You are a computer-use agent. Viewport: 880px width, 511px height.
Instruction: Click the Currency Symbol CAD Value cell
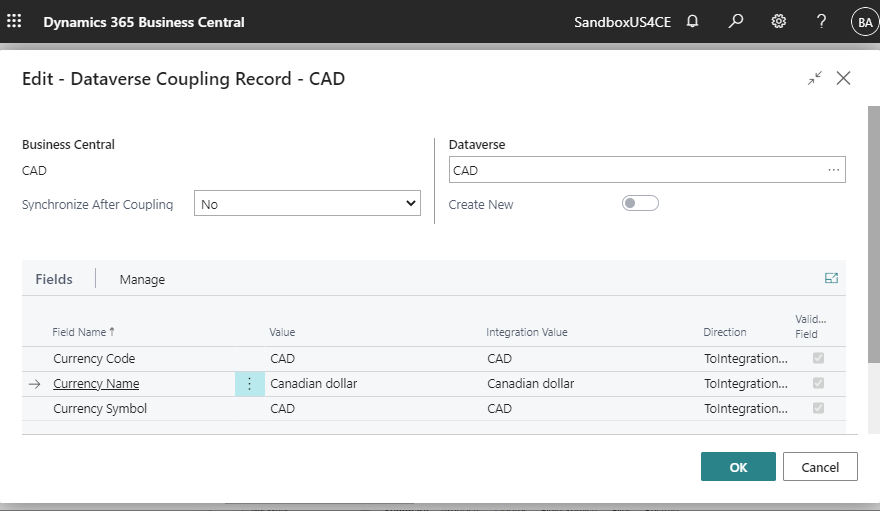(282, 408)
